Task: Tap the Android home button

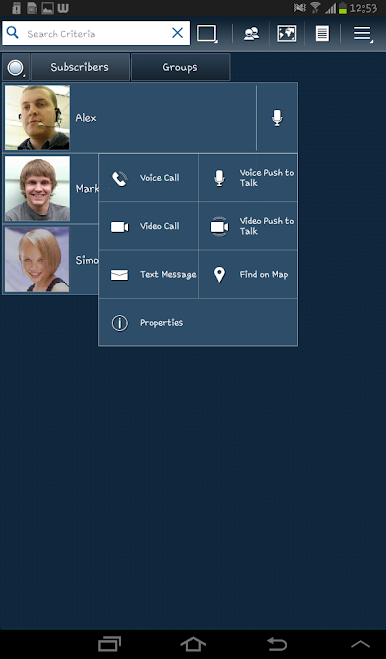Action: click(193, 644)
